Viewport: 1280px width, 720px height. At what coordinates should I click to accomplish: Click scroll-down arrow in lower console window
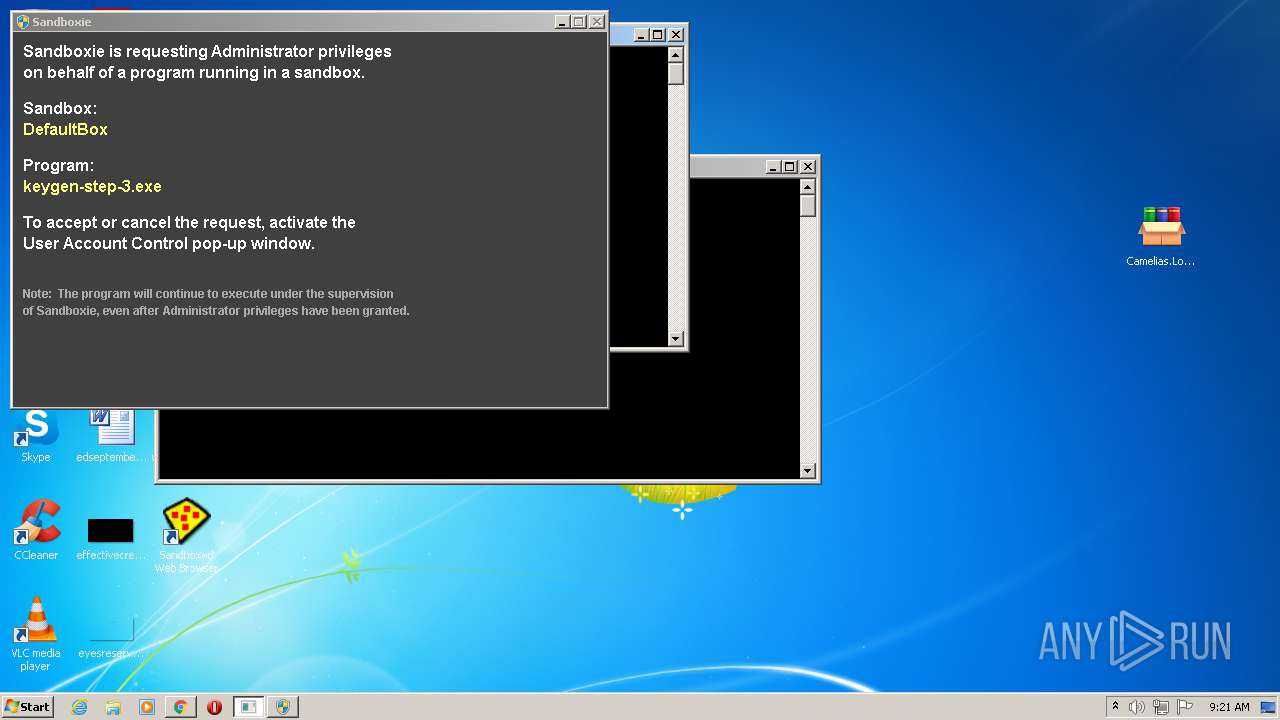(x=808, y=471)
